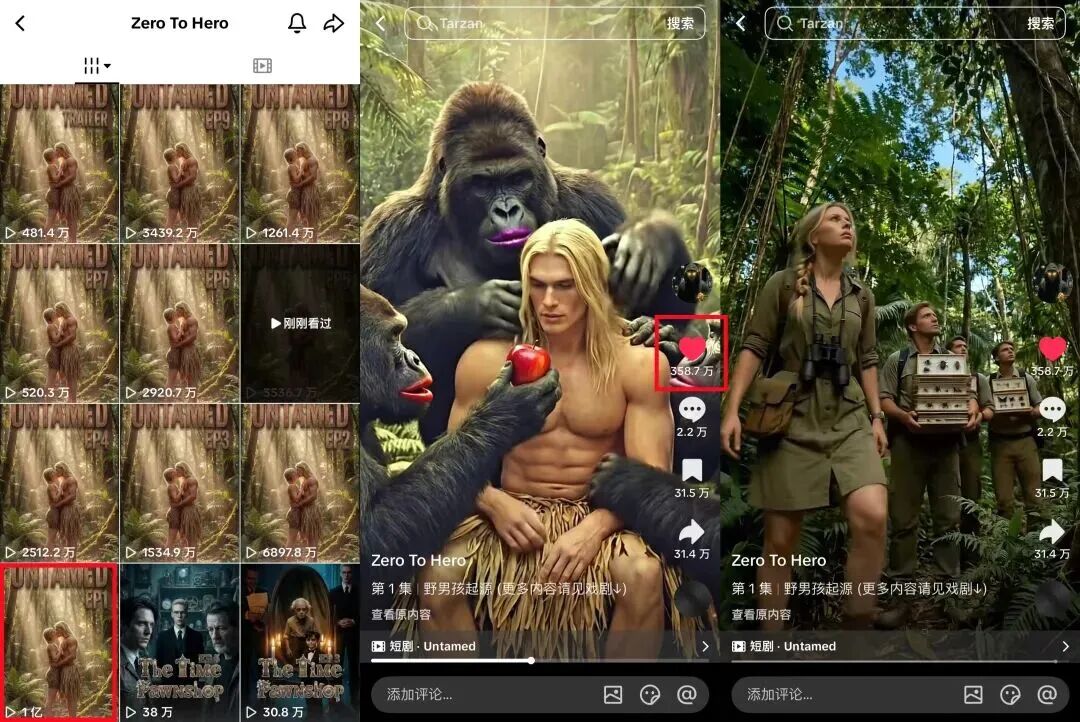
Task: Open emoji picker in right video comment bar
Action: pyautogui.click(x=1010, y=694)
